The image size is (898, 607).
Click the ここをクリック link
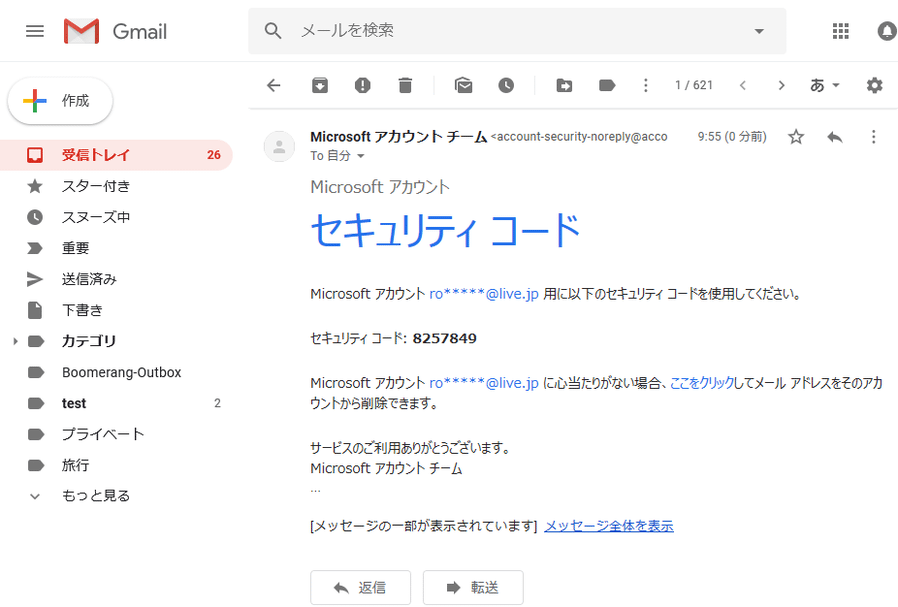702,383
